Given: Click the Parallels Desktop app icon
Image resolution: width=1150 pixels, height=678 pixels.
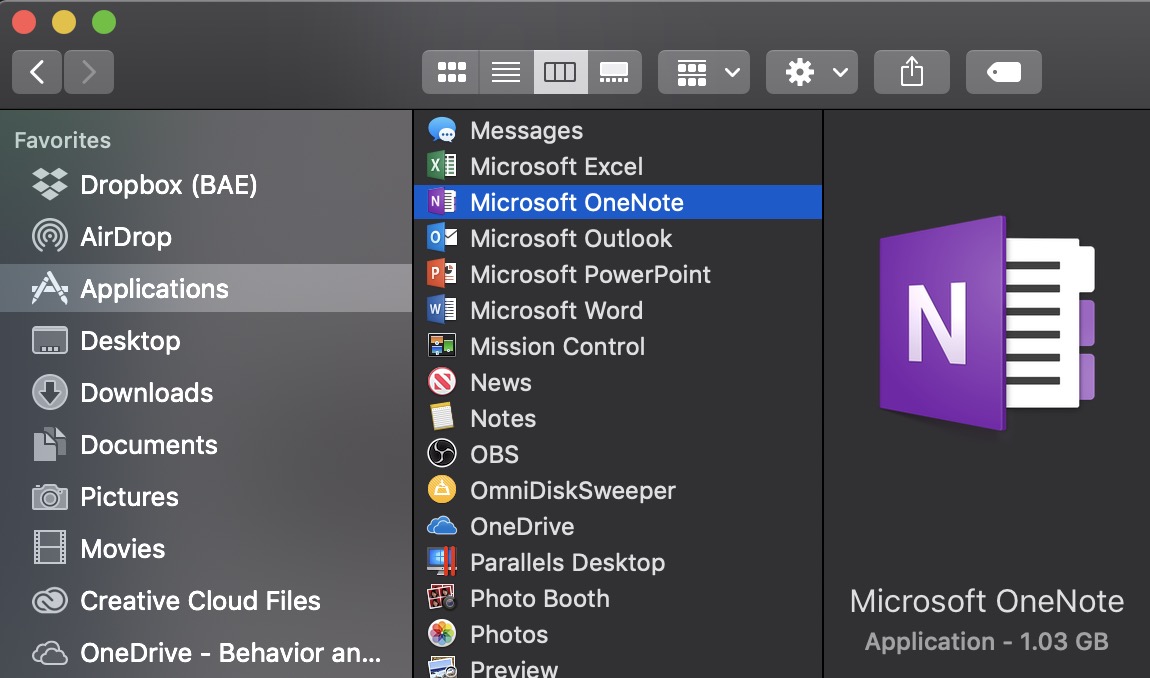Looking at the screenshot, I should pyautogui.click(x=442, y=562).
